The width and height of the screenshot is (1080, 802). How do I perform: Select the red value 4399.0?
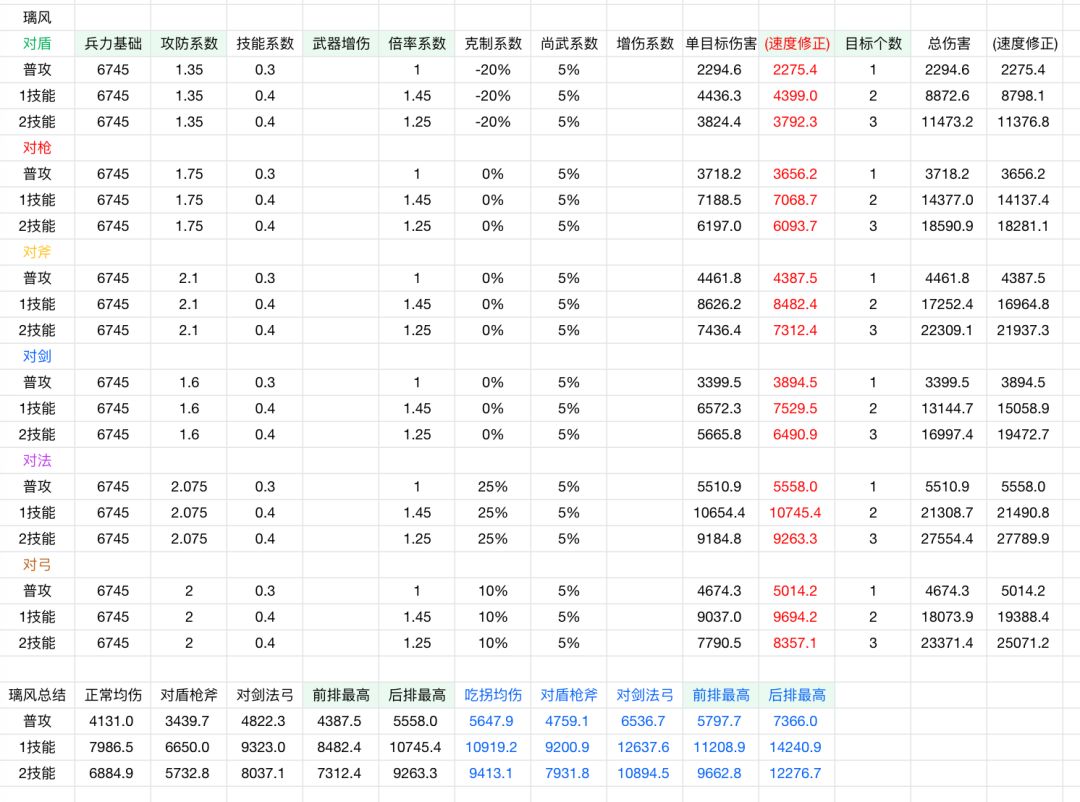(x=795, y=96)
